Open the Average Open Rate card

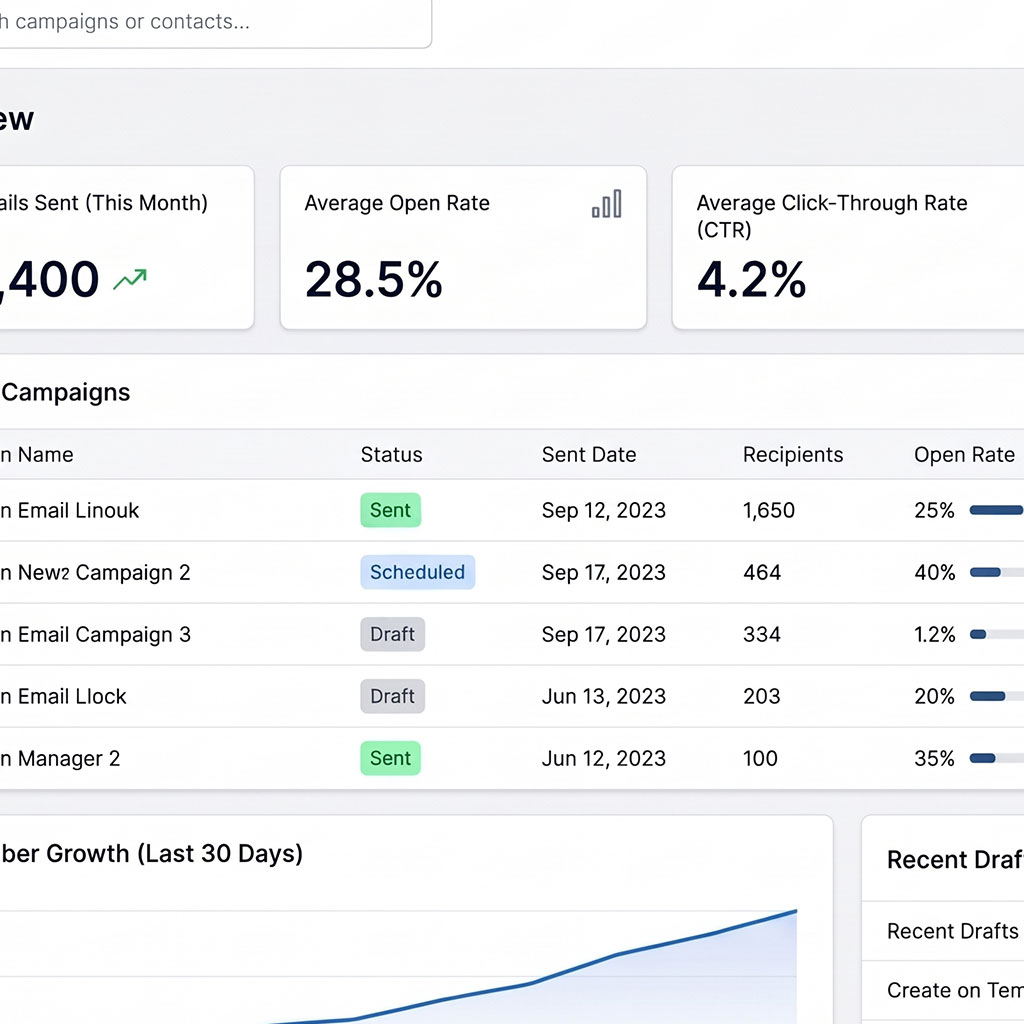(x=463, y=248)
